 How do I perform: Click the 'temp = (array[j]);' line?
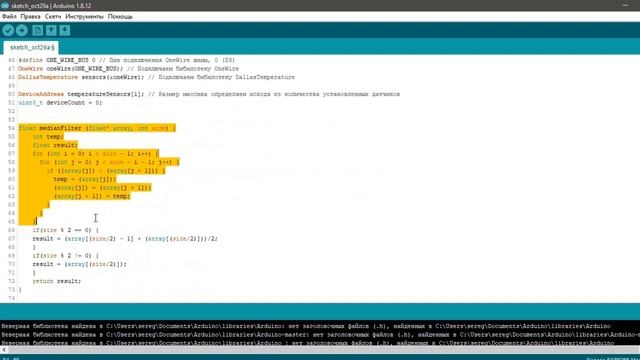pyautogui.click(x=85, y=179)
